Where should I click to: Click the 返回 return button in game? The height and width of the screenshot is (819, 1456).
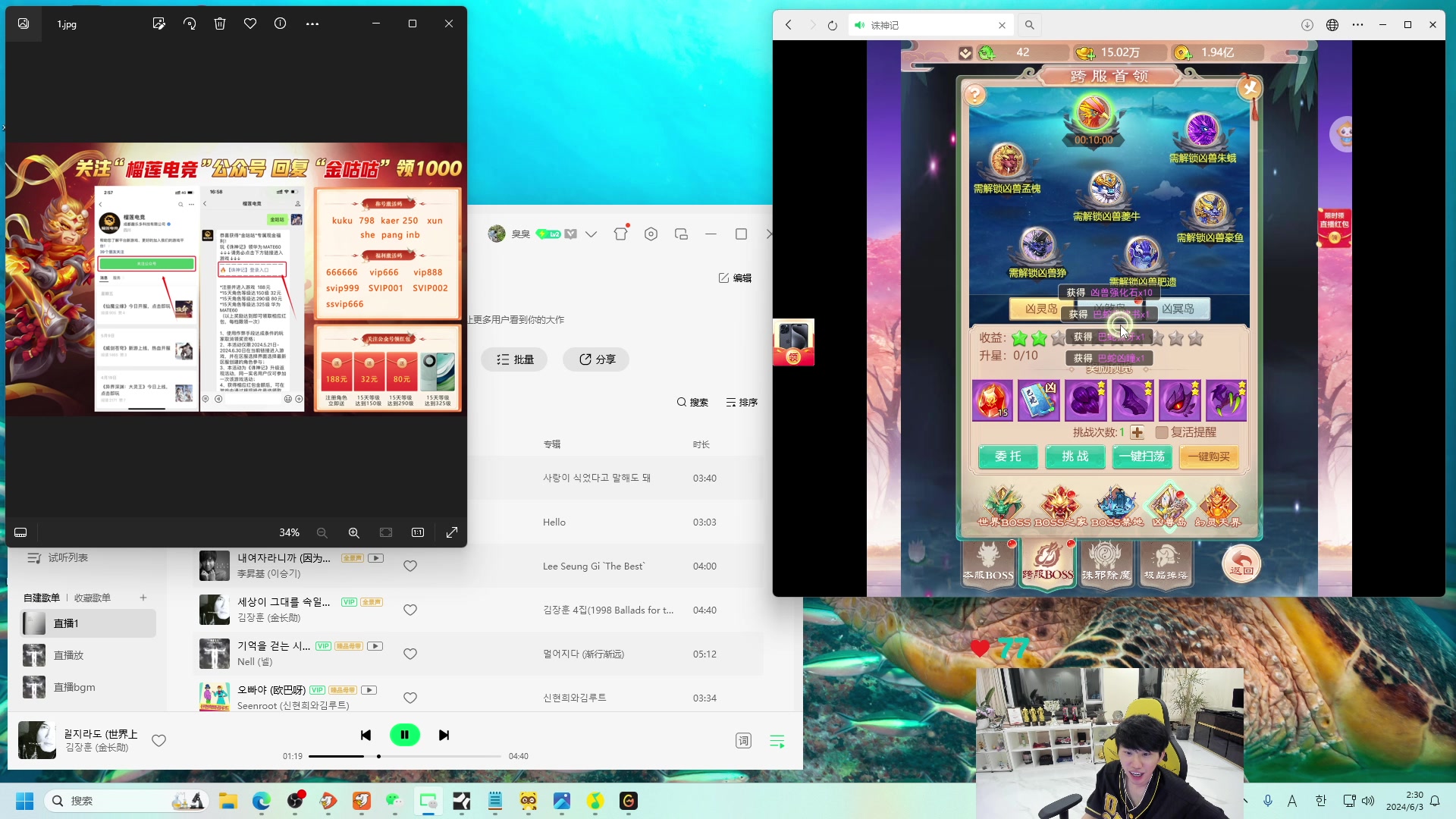point(1241,565)
